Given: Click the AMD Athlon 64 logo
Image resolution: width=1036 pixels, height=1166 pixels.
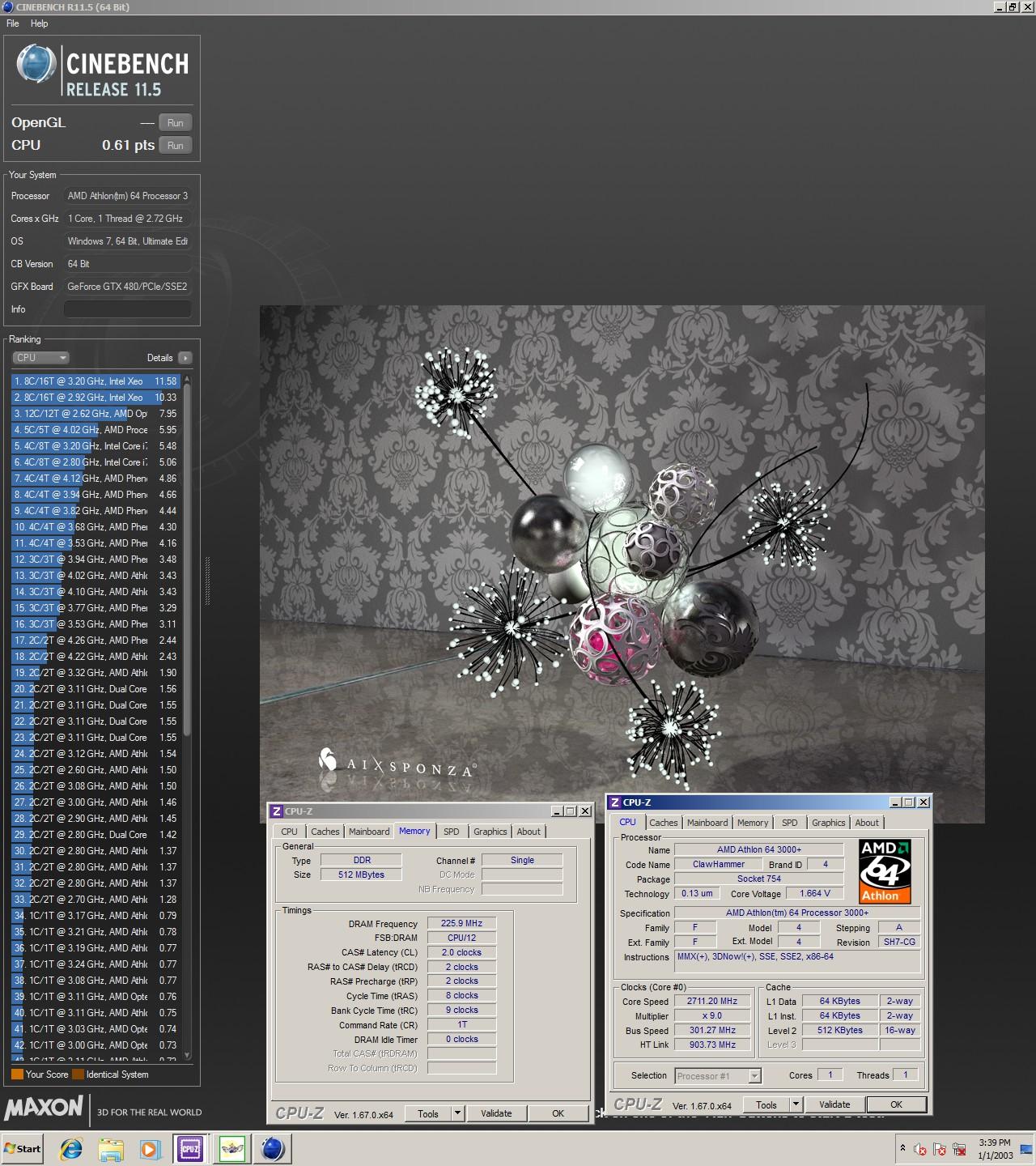Looking at the screenshot, I should 885,872.
